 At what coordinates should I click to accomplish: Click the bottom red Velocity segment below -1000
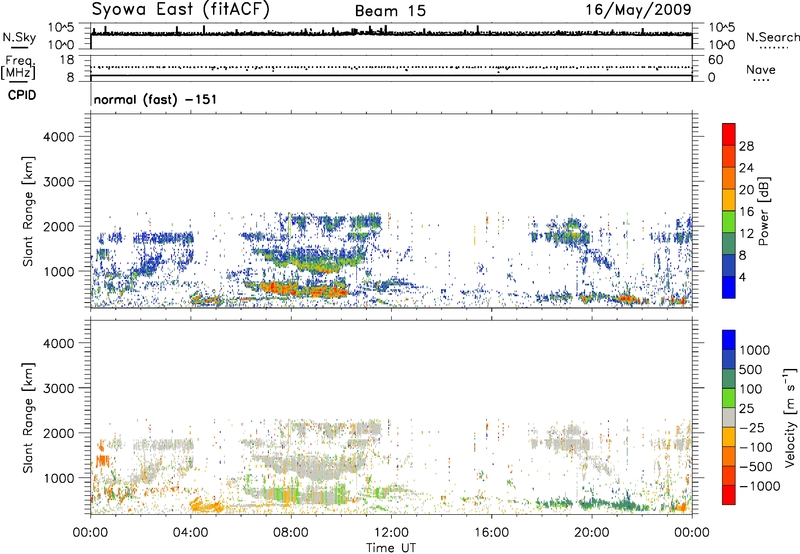(729, 495)
